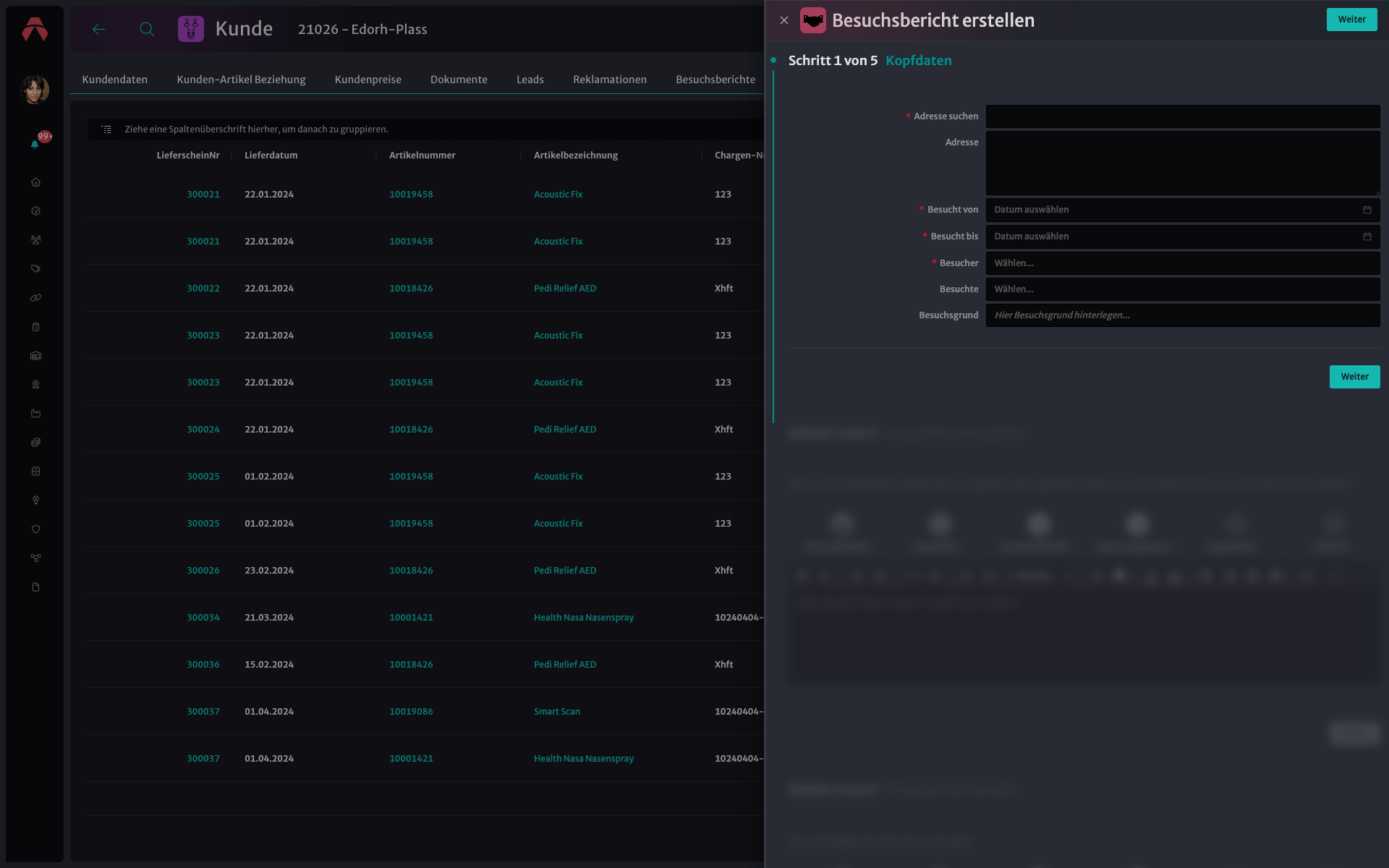1389x868 pixels.
Task: Open the lightbulb icon in sidebar
Action: [35, 501]
